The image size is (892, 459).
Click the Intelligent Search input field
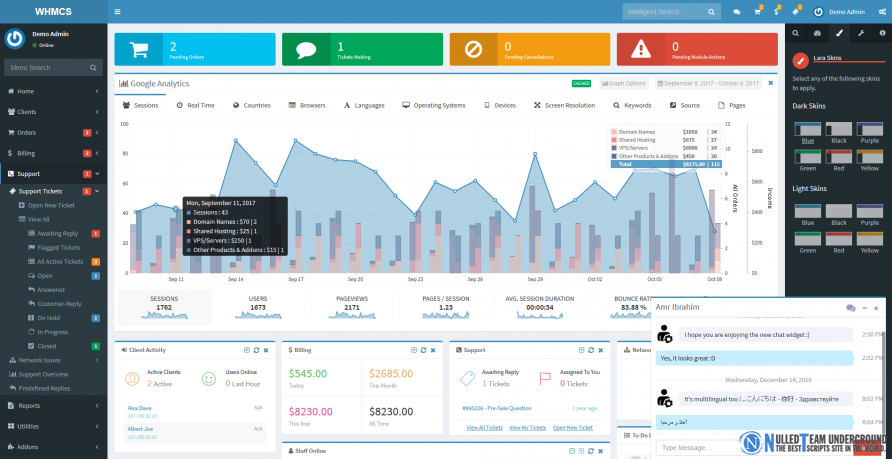pyautogui.click(x=664, y=12)
